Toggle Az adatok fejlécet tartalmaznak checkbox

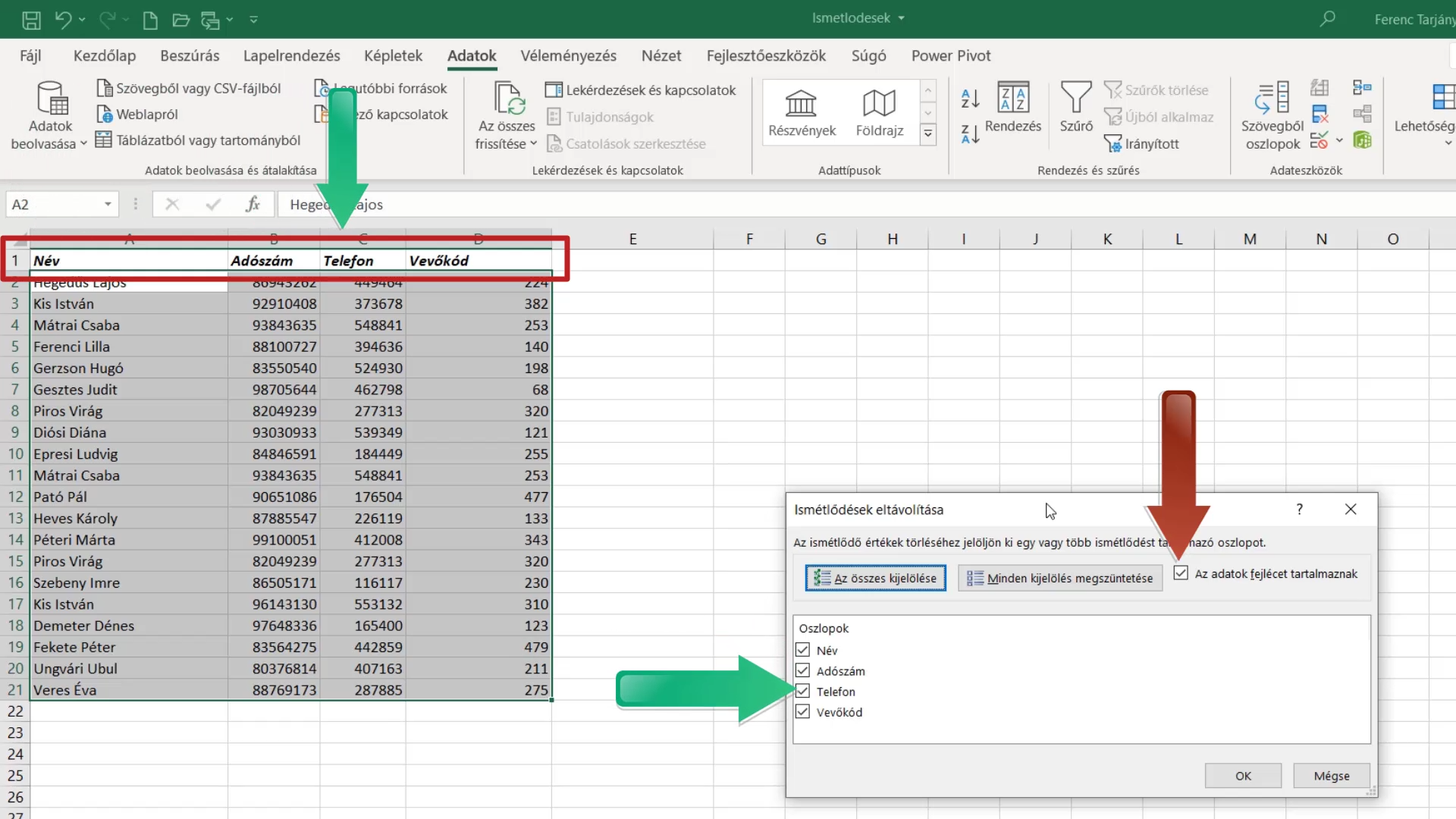point(1181,573)
